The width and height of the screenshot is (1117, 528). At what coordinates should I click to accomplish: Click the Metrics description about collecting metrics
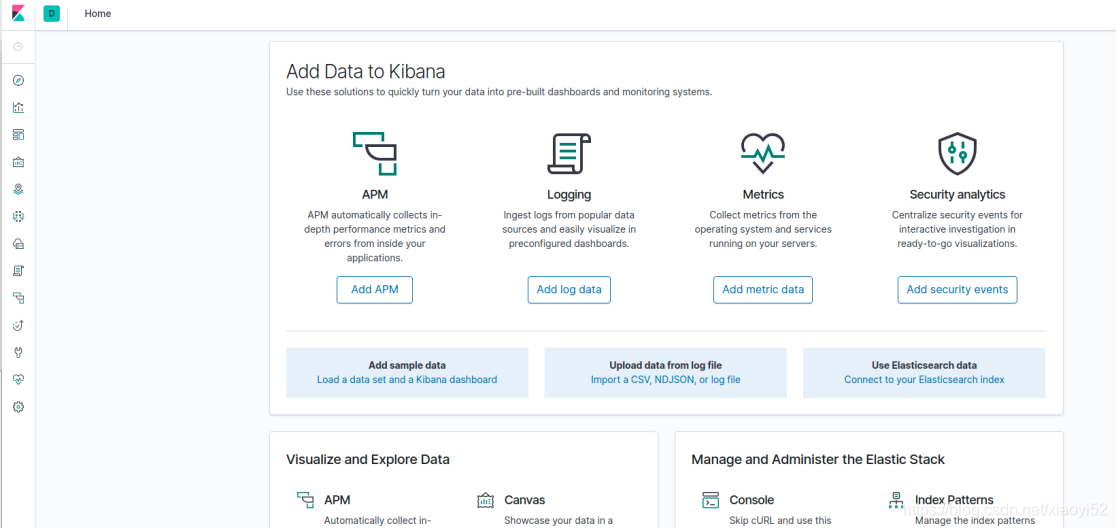pyautogui.click(x=763, y=229)
